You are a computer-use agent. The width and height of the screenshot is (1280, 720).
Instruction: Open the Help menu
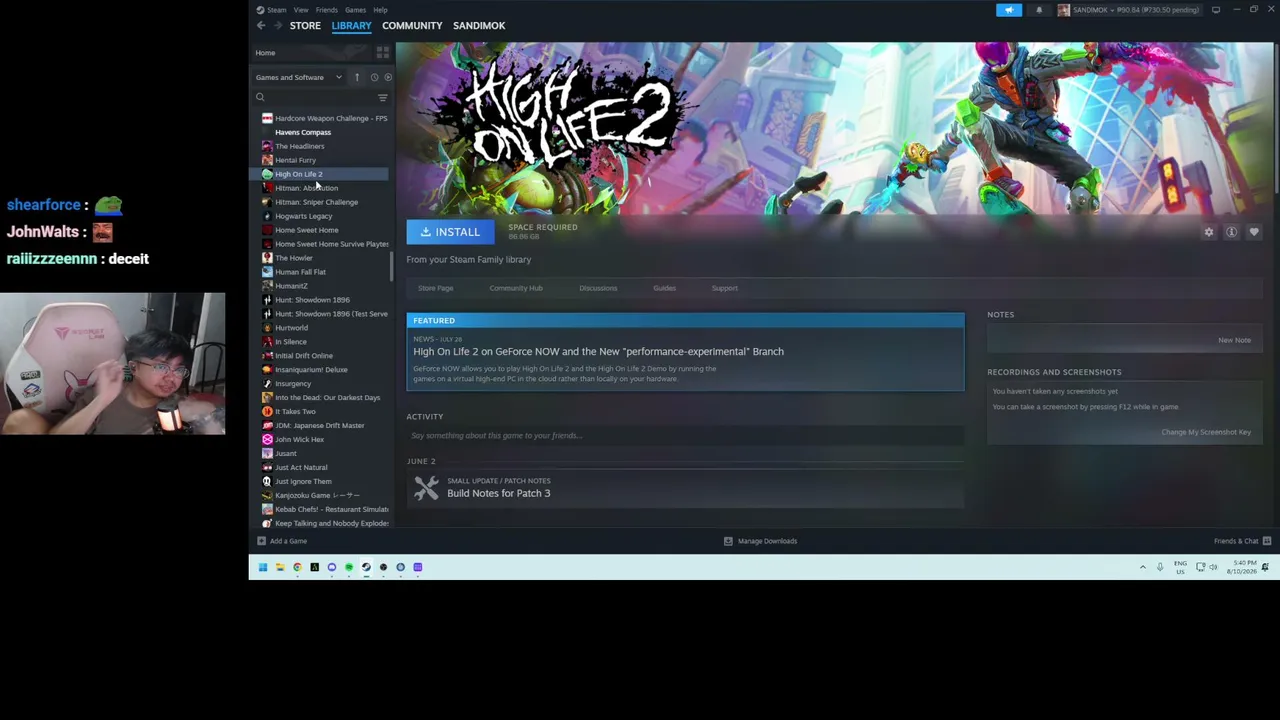380,10
